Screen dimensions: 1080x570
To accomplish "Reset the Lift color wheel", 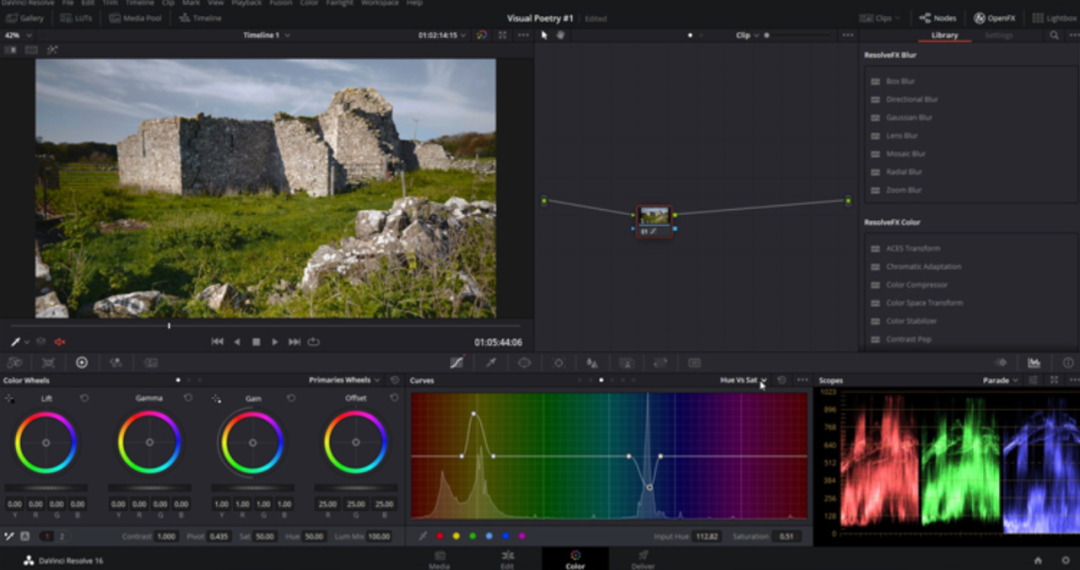I will pyautogui.click(x=84, y=398).
